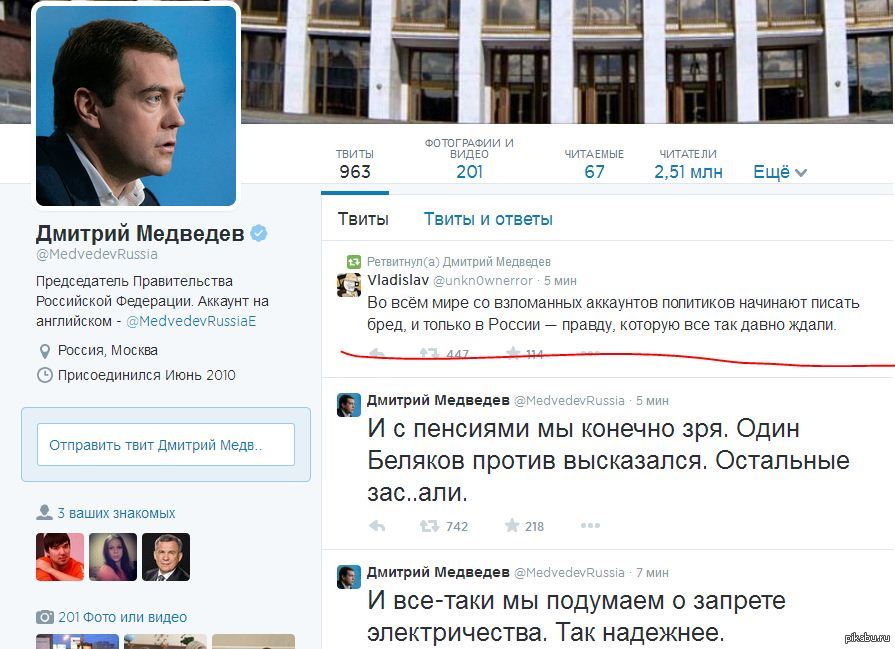Click the Отправить твит Дмитрий Медв.. field

pos(166,445)
